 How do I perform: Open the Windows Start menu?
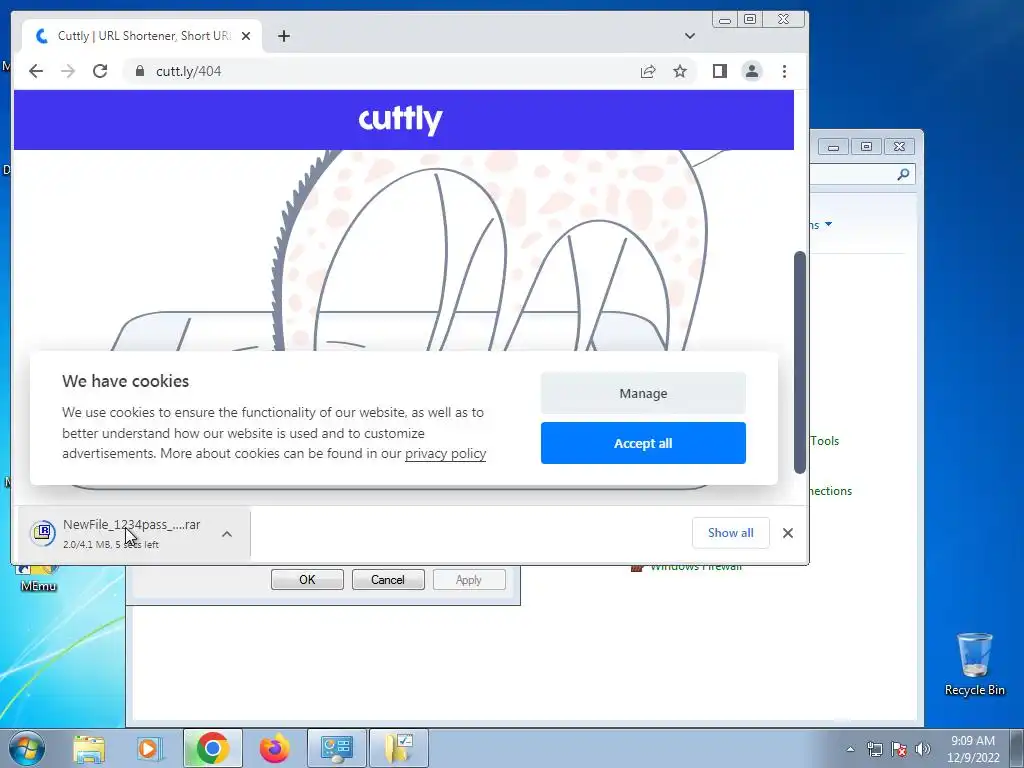point(26,748)
